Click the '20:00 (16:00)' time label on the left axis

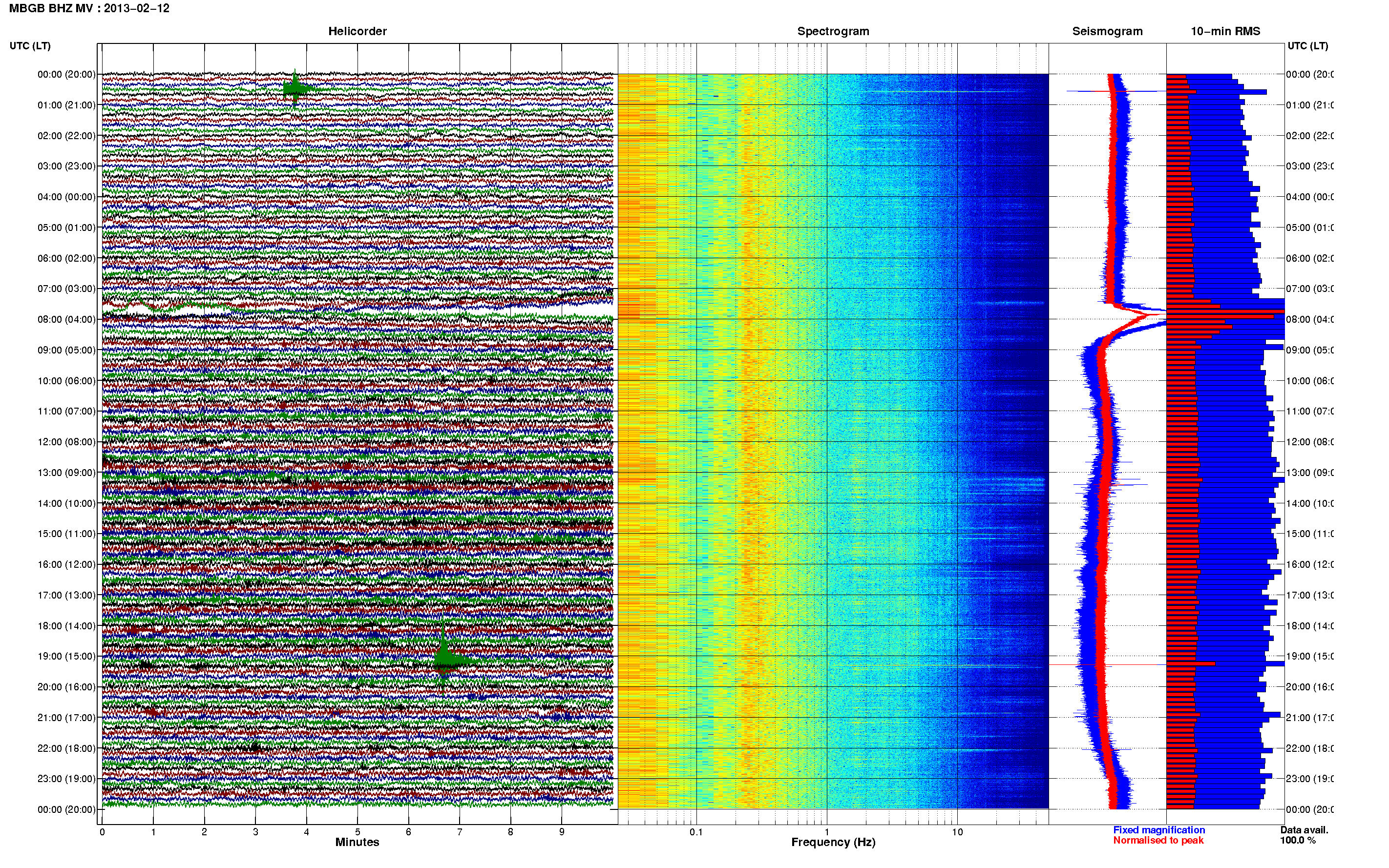point(66,687)
